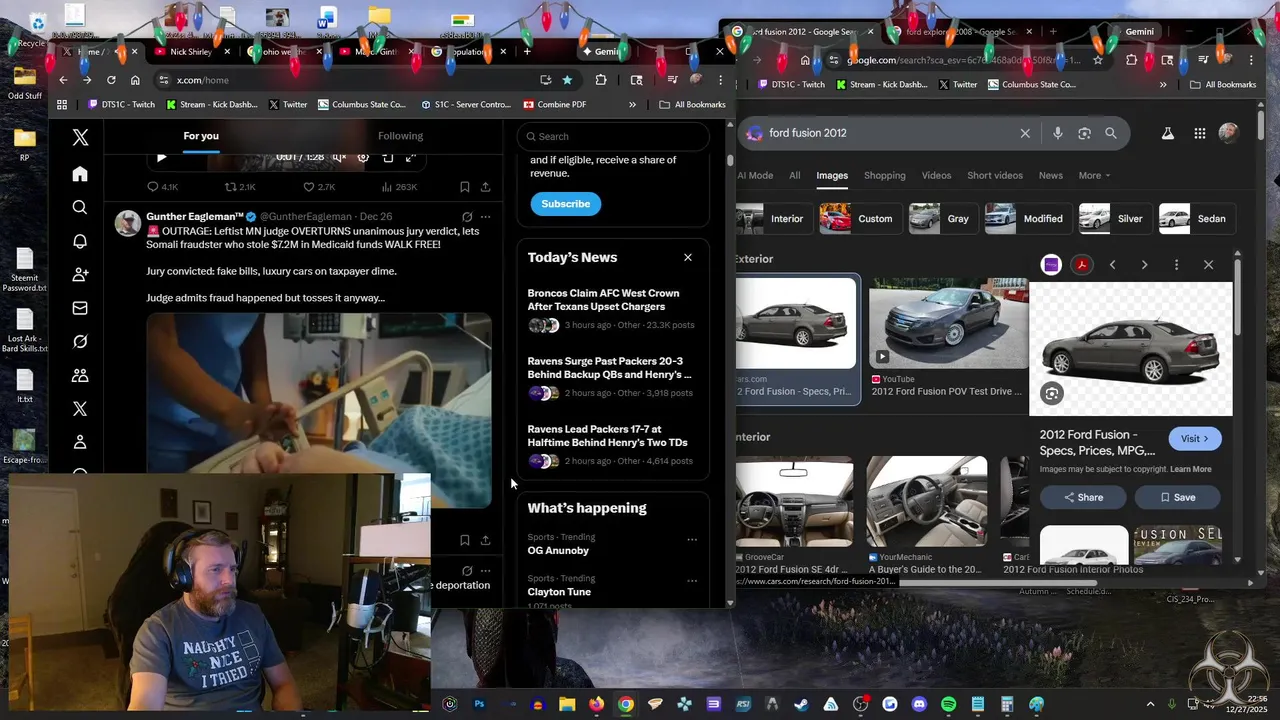The width and height of the screenshot is (1280, 720).
Task: Close the Today's News panel
Action: tap(688, 258)
